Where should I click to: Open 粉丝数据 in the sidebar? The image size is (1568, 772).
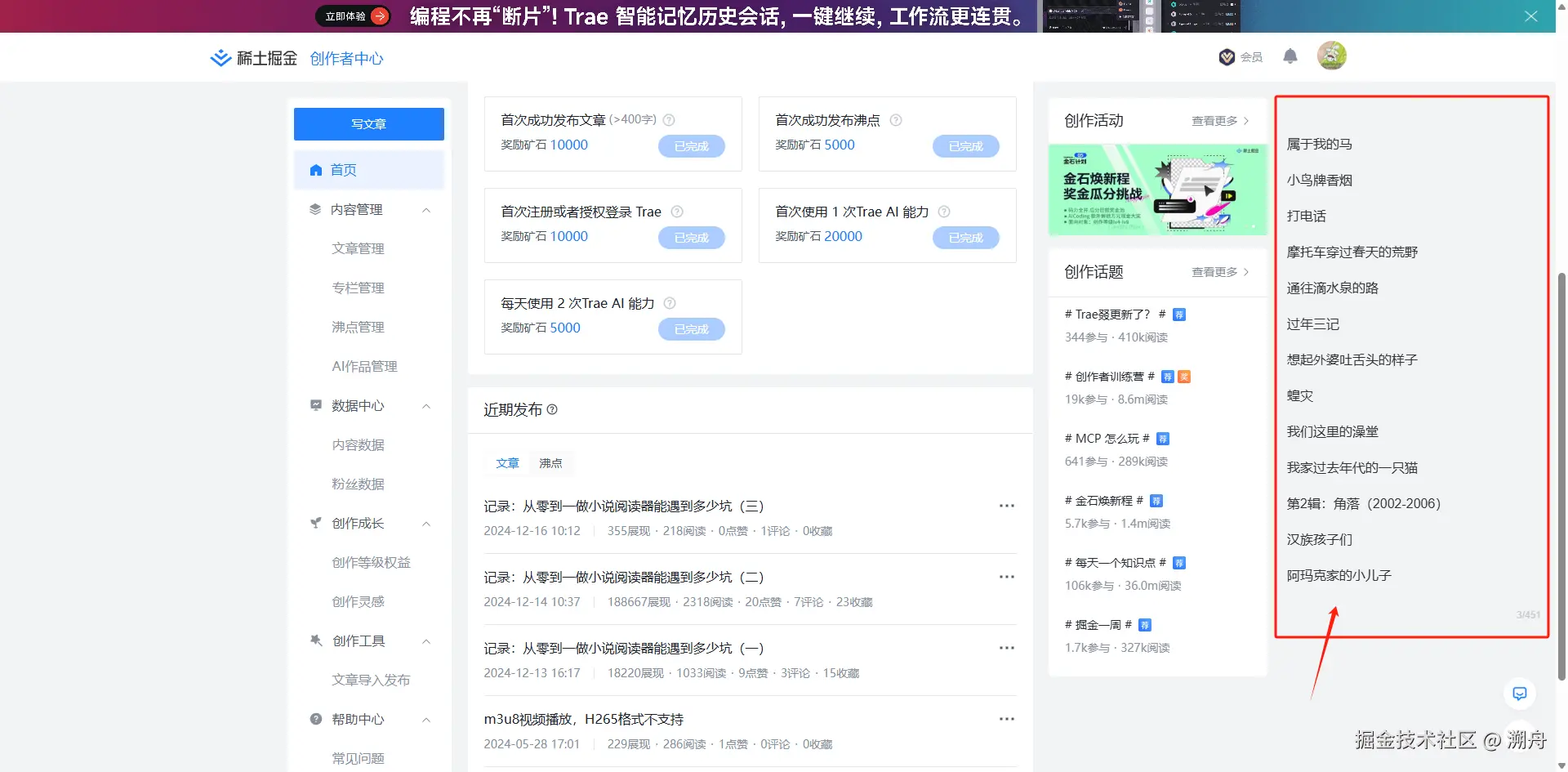pos(358,484)
